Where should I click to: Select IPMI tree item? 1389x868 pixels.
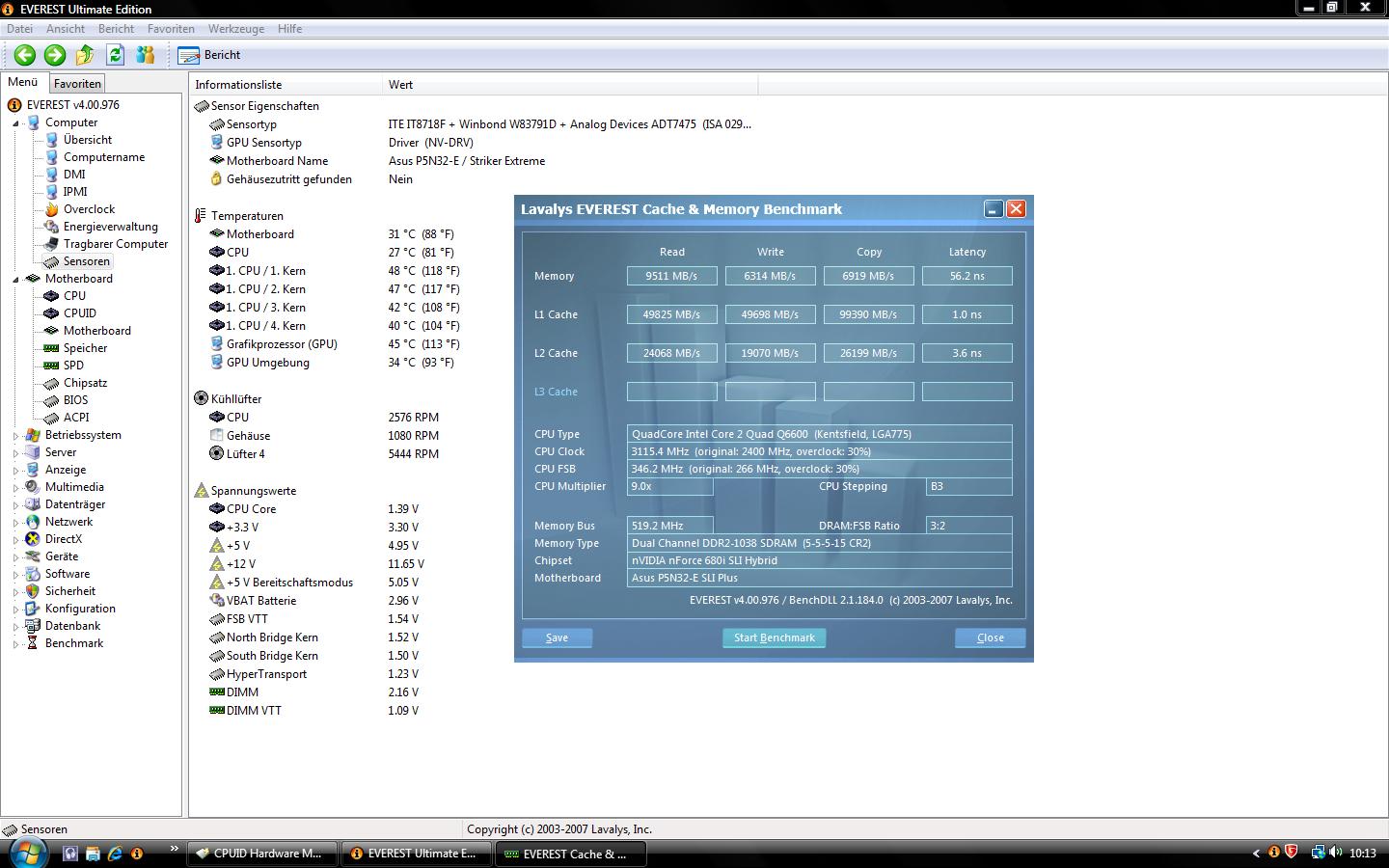point(75,192)
